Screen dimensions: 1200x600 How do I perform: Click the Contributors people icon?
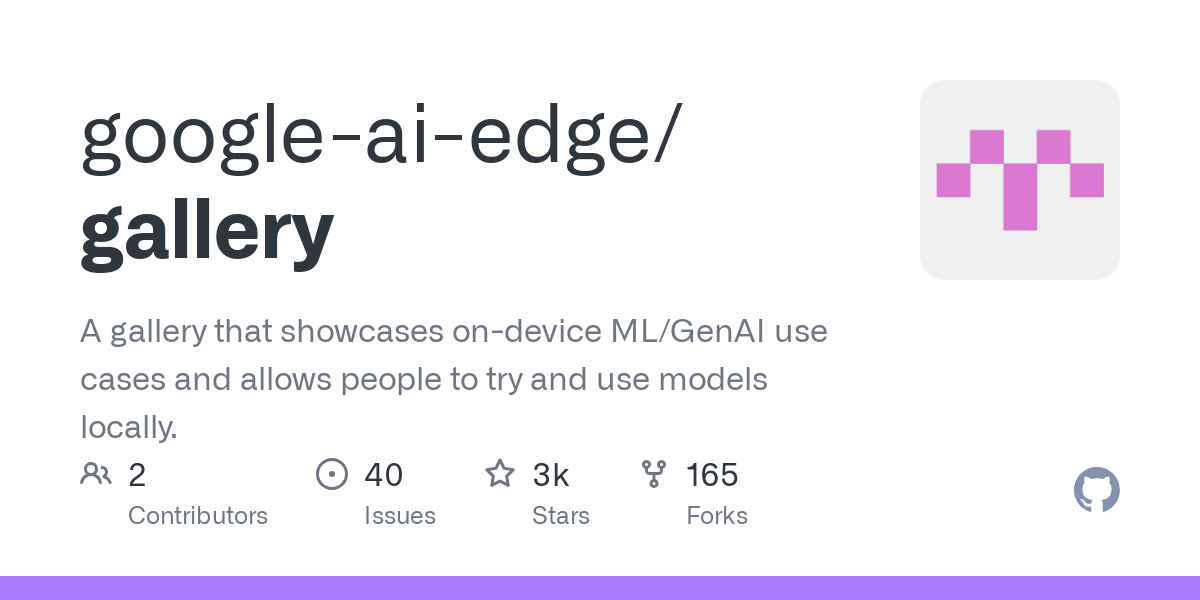(x=96, y=473)
